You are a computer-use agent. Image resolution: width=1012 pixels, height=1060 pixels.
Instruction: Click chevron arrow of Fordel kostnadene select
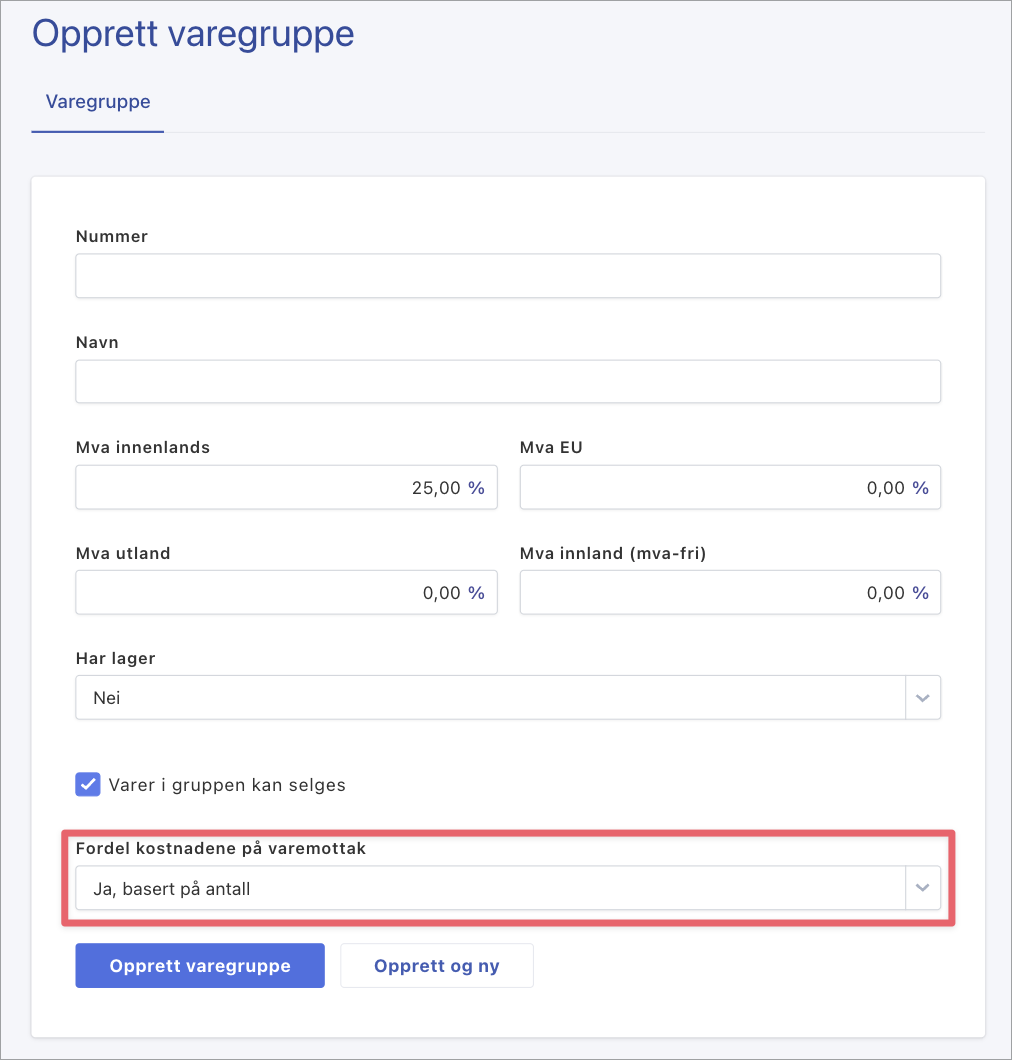click(x=923, y=888)
